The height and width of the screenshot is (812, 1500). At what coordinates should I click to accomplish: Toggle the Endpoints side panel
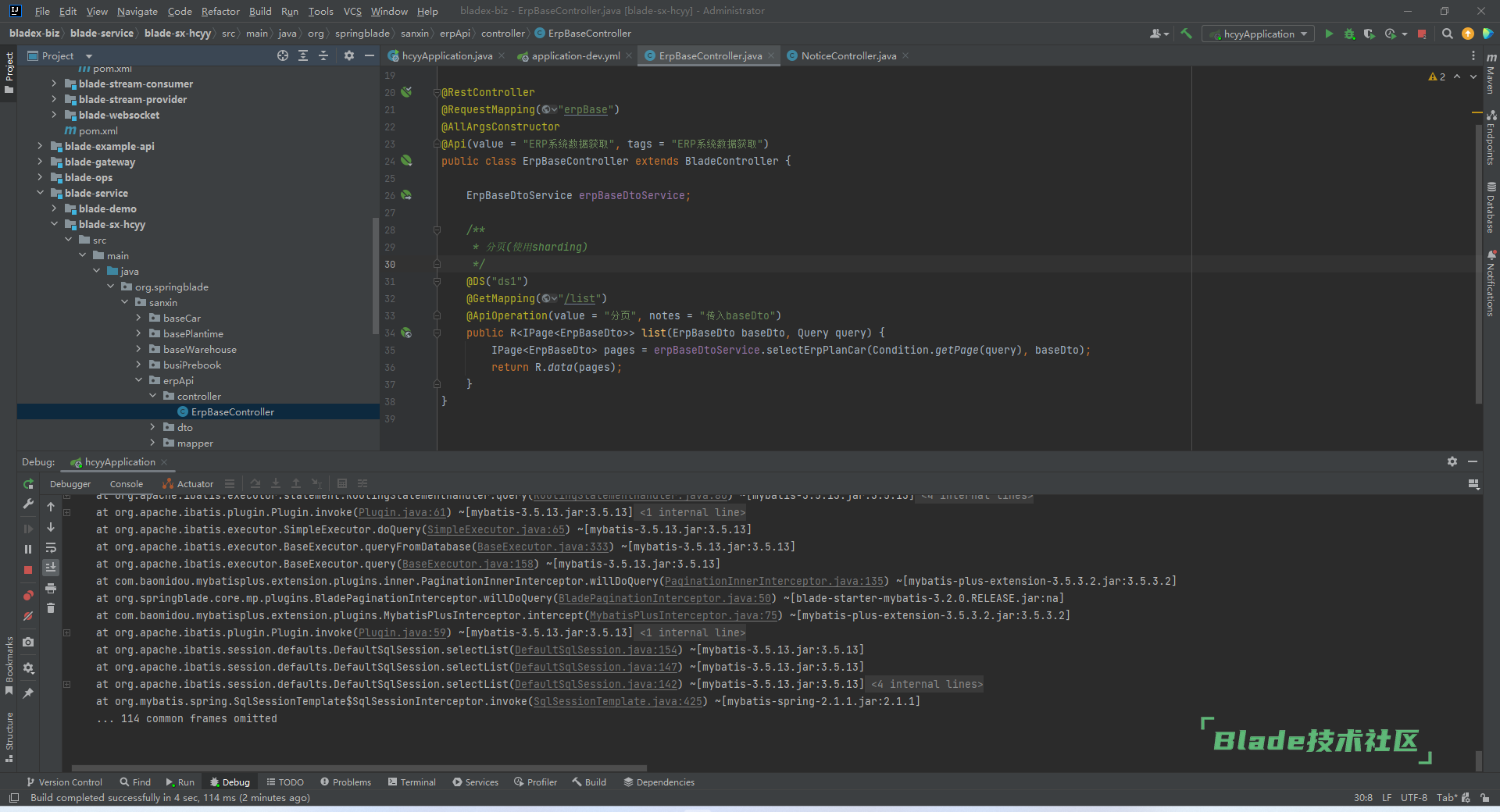coord(1491,137)
